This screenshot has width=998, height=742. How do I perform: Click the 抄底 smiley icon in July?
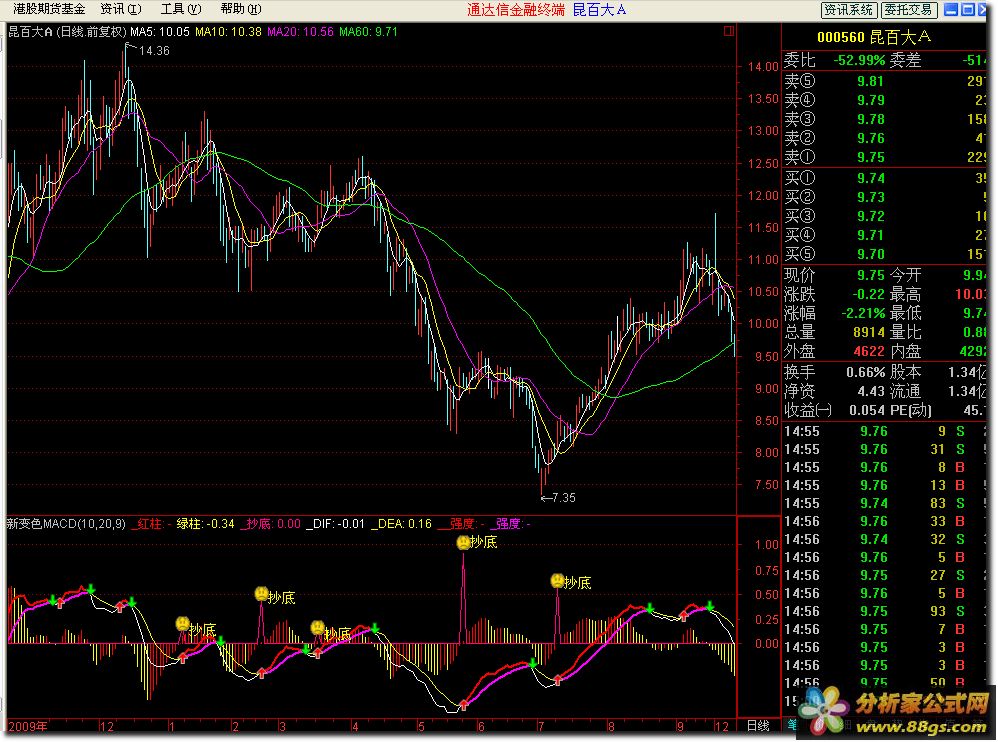tap(558, 581)
